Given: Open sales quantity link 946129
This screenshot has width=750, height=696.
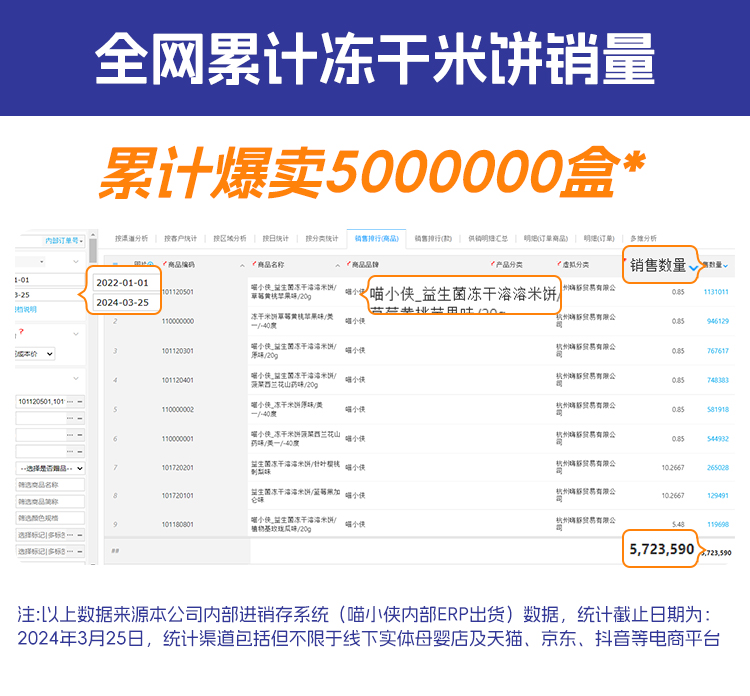Looking at the screenshot, I should click(x=717, y=321).
